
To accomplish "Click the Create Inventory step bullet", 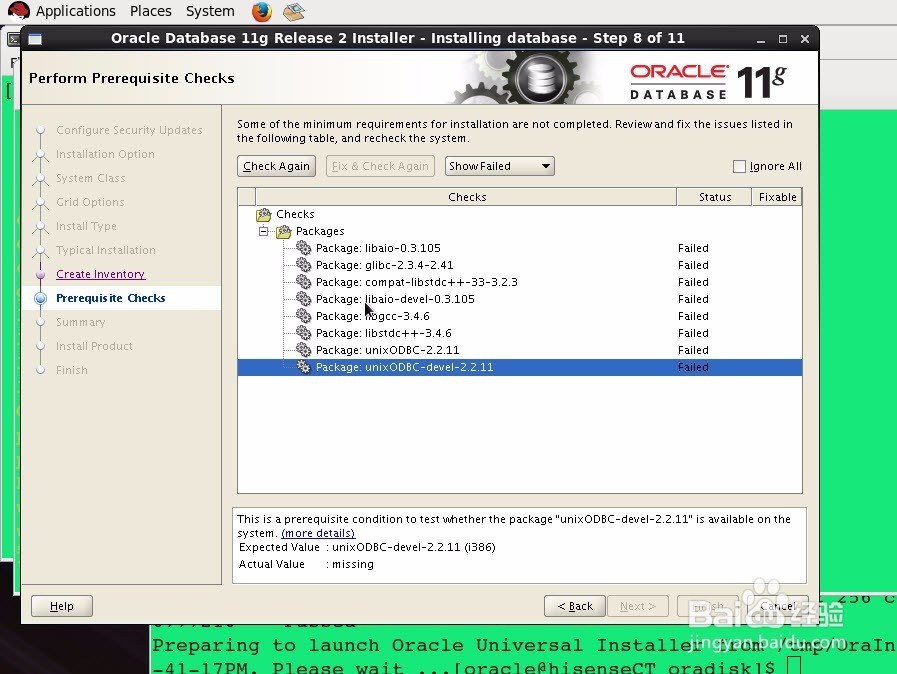I will coord(41,275).
